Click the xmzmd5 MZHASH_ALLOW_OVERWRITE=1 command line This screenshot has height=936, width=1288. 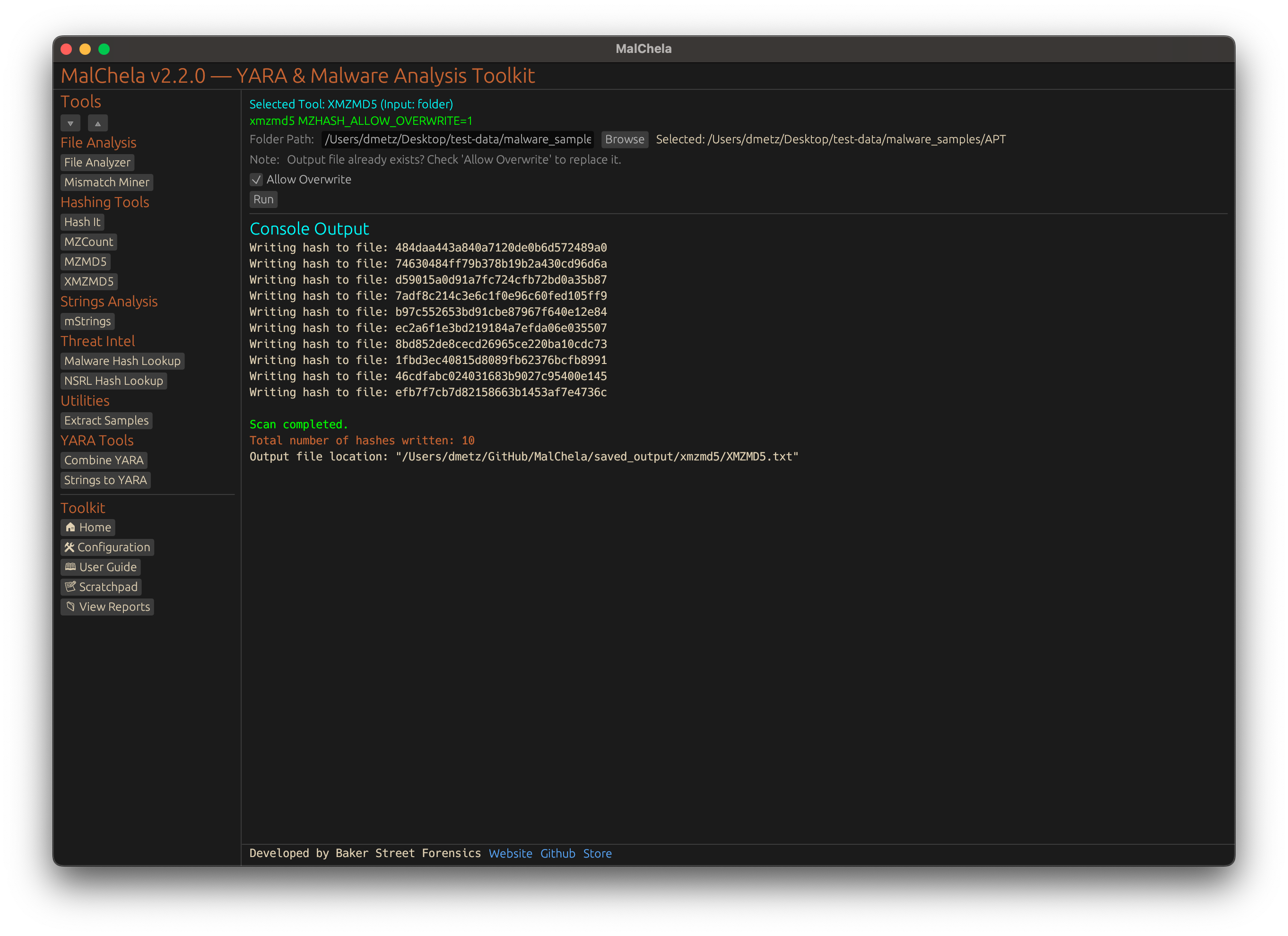click(x=361, y=121)
